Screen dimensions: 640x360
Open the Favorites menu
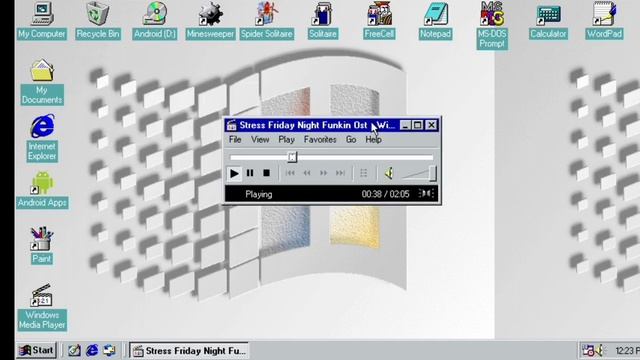click(320, 140)
